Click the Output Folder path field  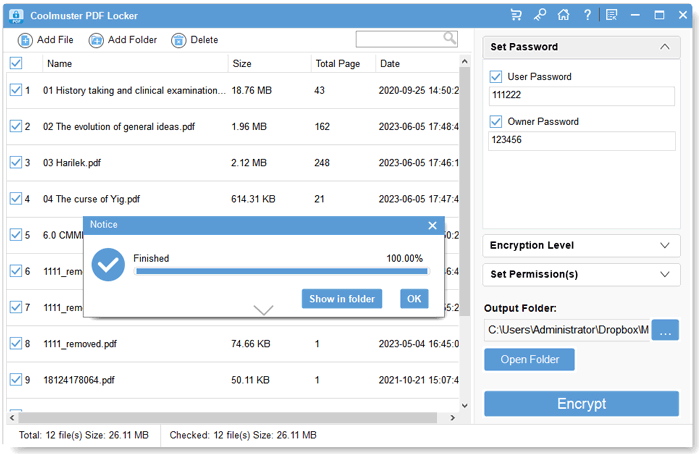tap(567, 330)
